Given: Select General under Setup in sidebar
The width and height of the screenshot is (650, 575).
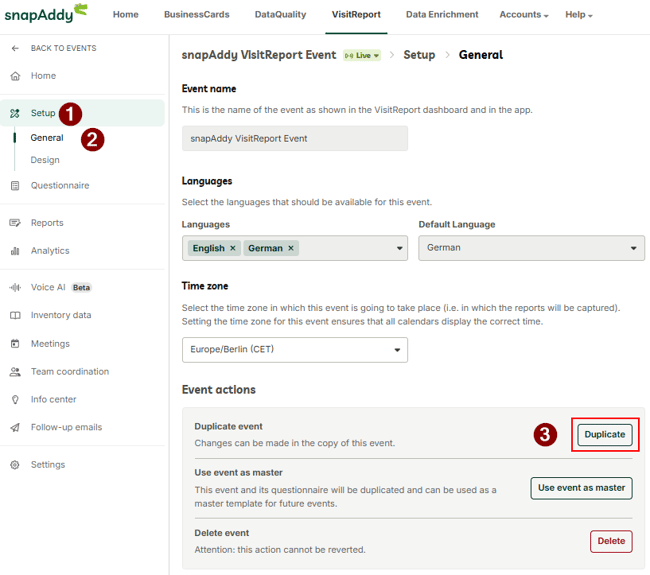Looking at the screenshot, I should 47,138.
